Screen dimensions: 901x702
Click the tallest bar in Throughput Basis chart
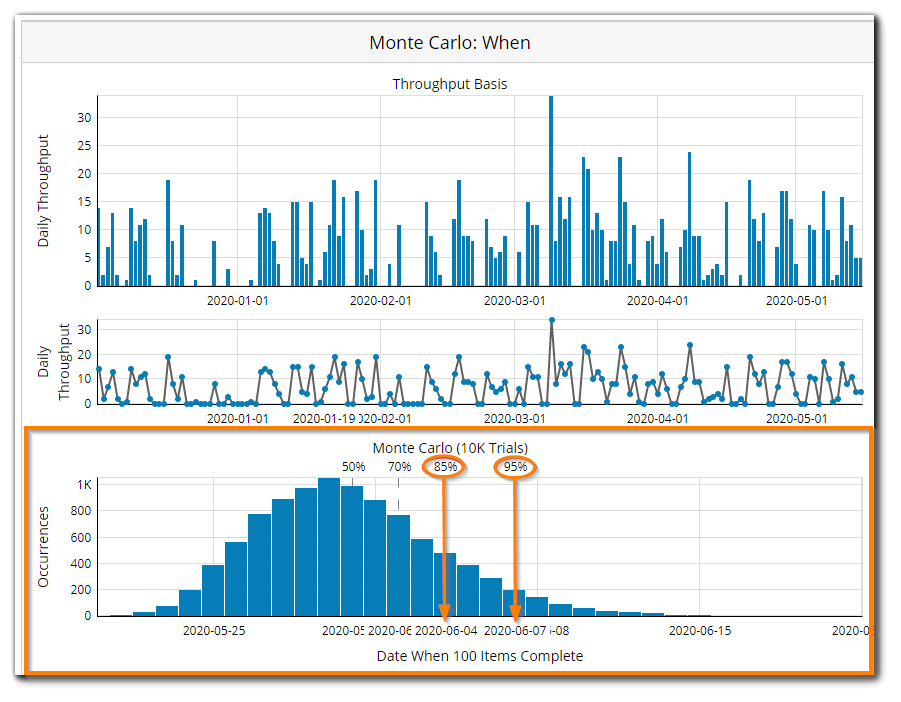coord(551,190)
